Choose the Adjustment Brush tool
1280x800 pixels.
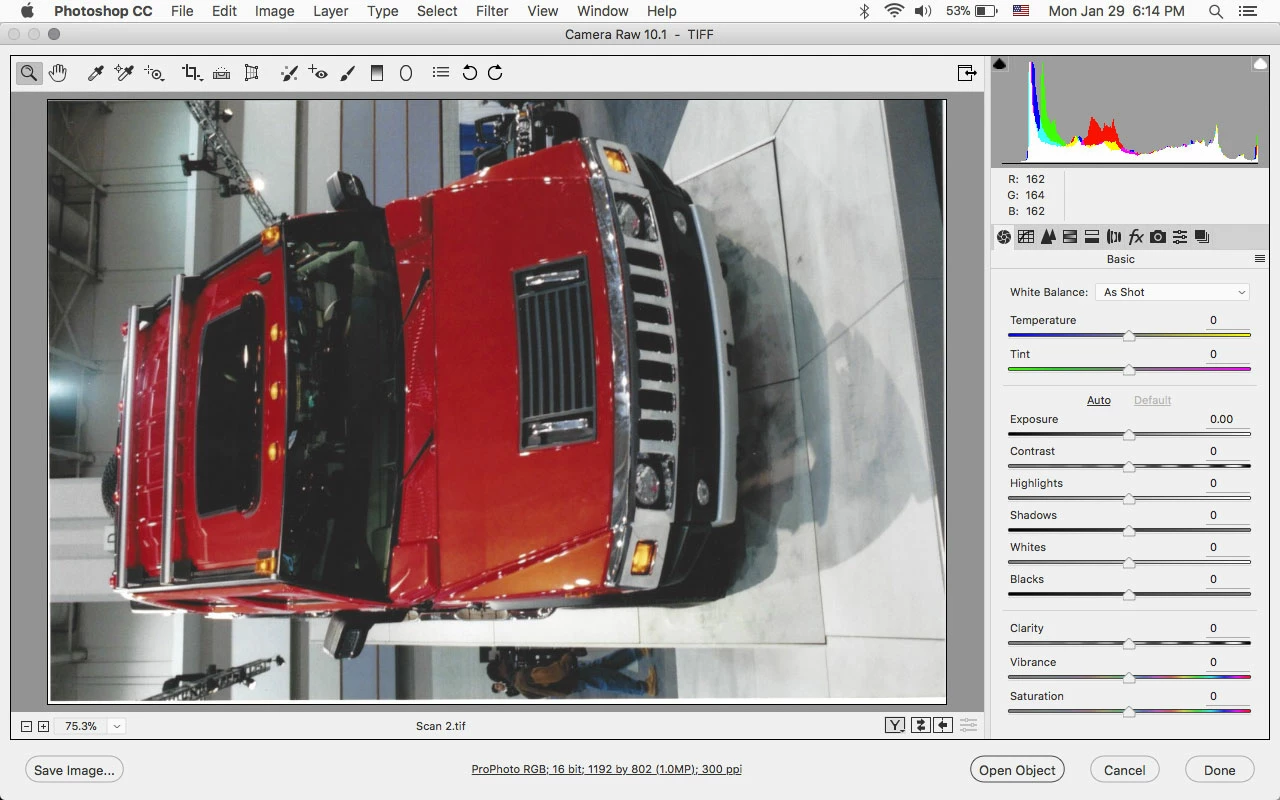tap(347, 73)
